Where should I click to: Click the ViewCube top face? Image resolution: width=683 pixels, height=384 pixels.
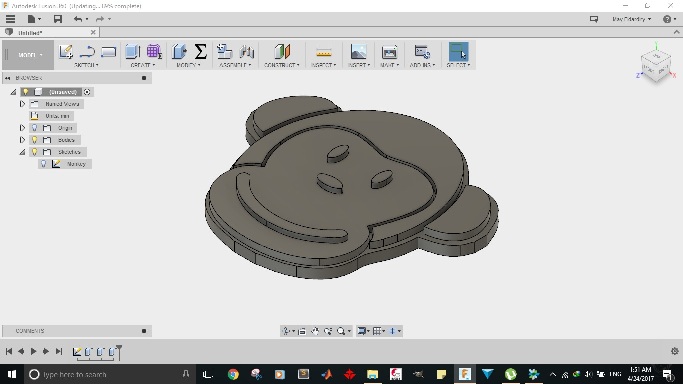point(656,57)
